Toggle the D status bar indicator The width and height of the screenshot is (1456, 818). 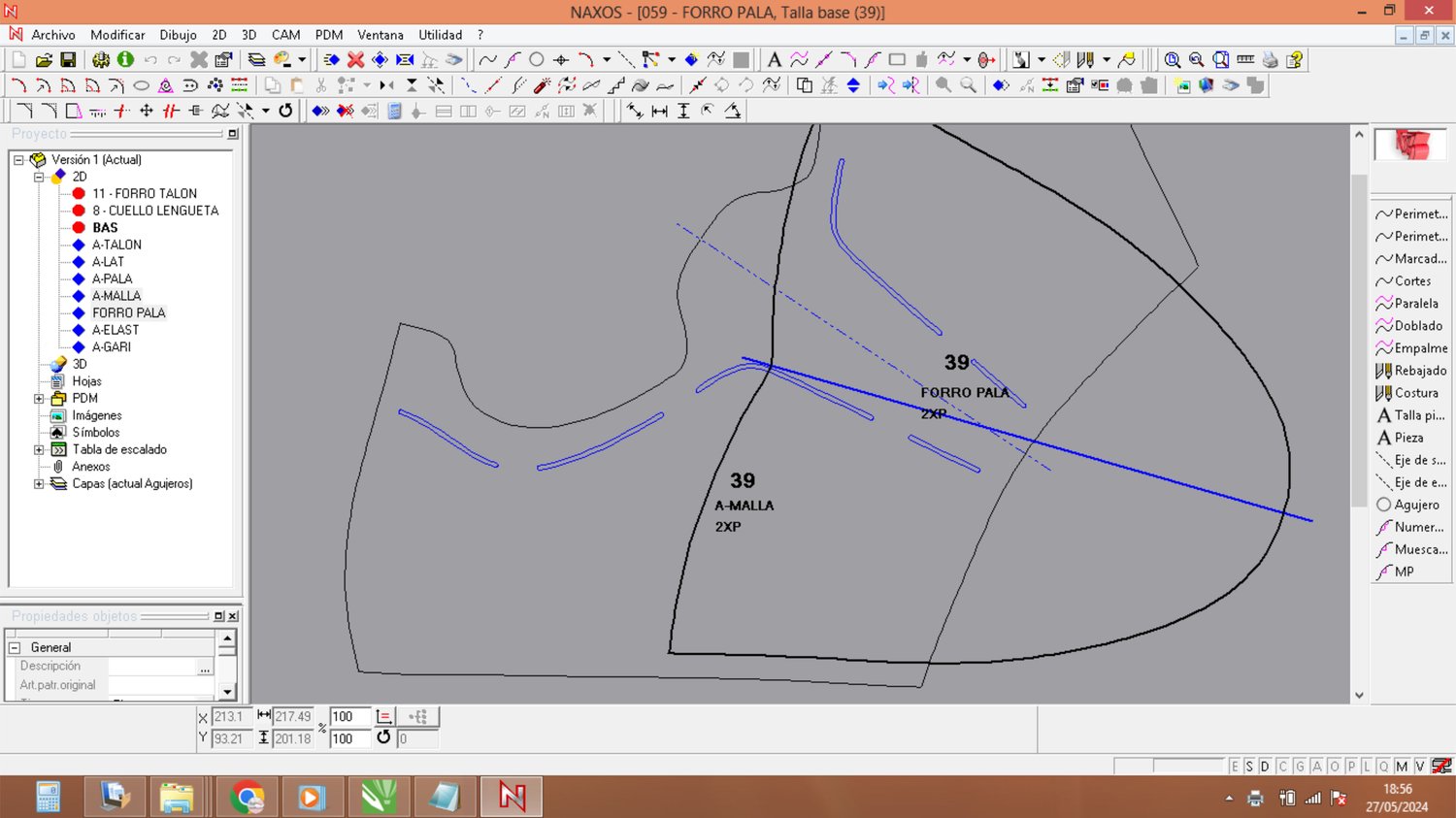(x=1265, y=767)
